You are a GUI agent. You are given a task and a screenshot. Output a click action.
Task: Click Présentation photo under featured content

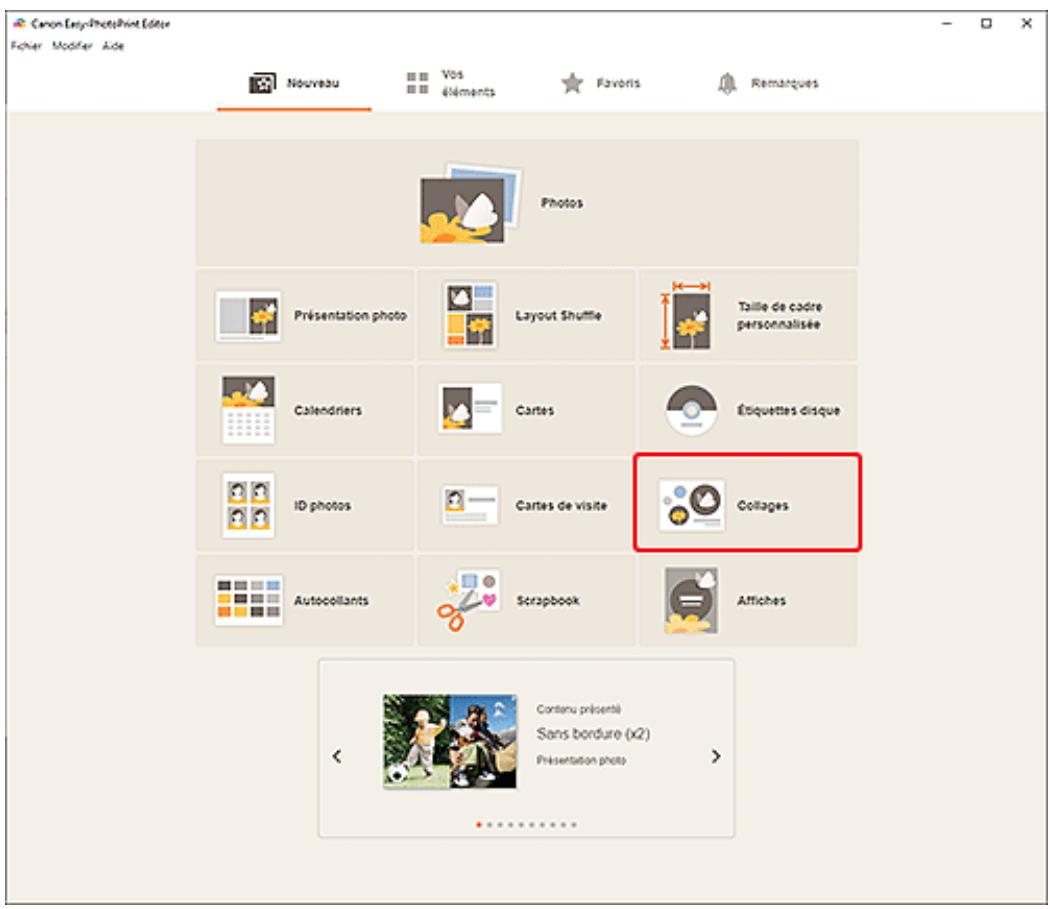click(581, 760)
